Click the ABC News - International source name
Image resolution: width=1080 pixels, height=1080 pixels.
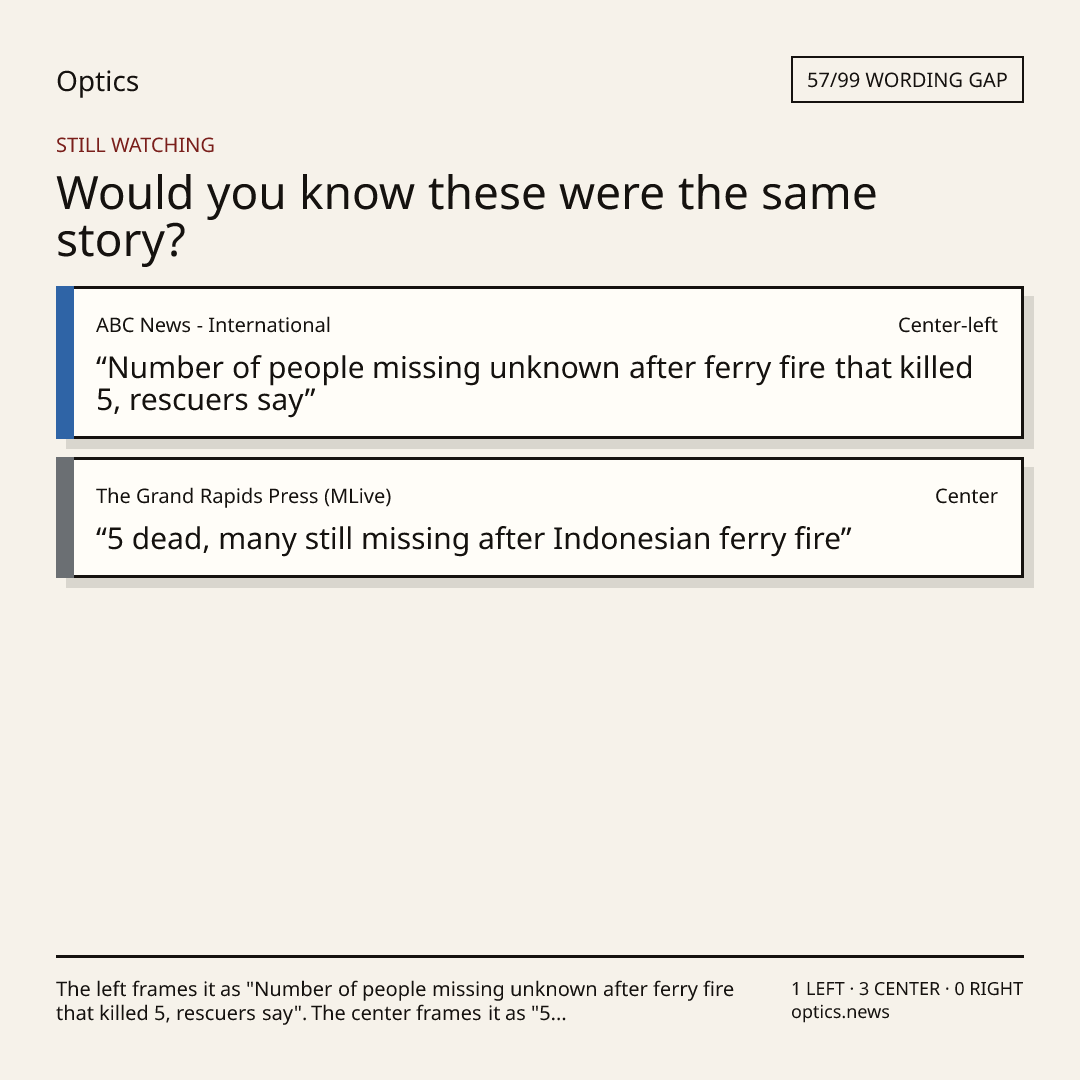(x=213, y=325)
